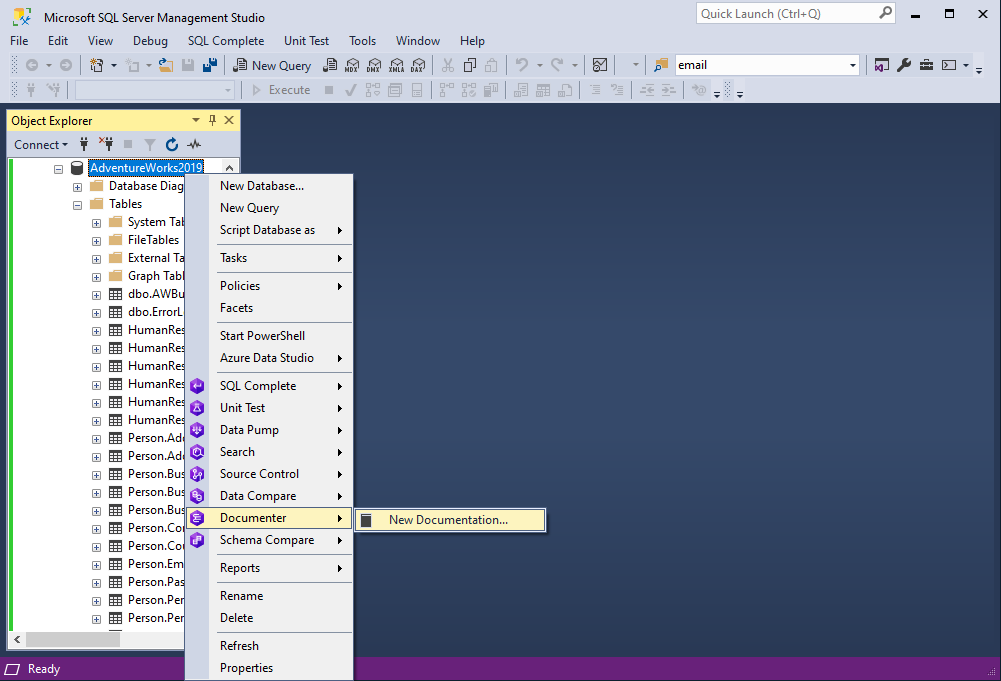Click the Copy toolbar icon

coord(470,65)
